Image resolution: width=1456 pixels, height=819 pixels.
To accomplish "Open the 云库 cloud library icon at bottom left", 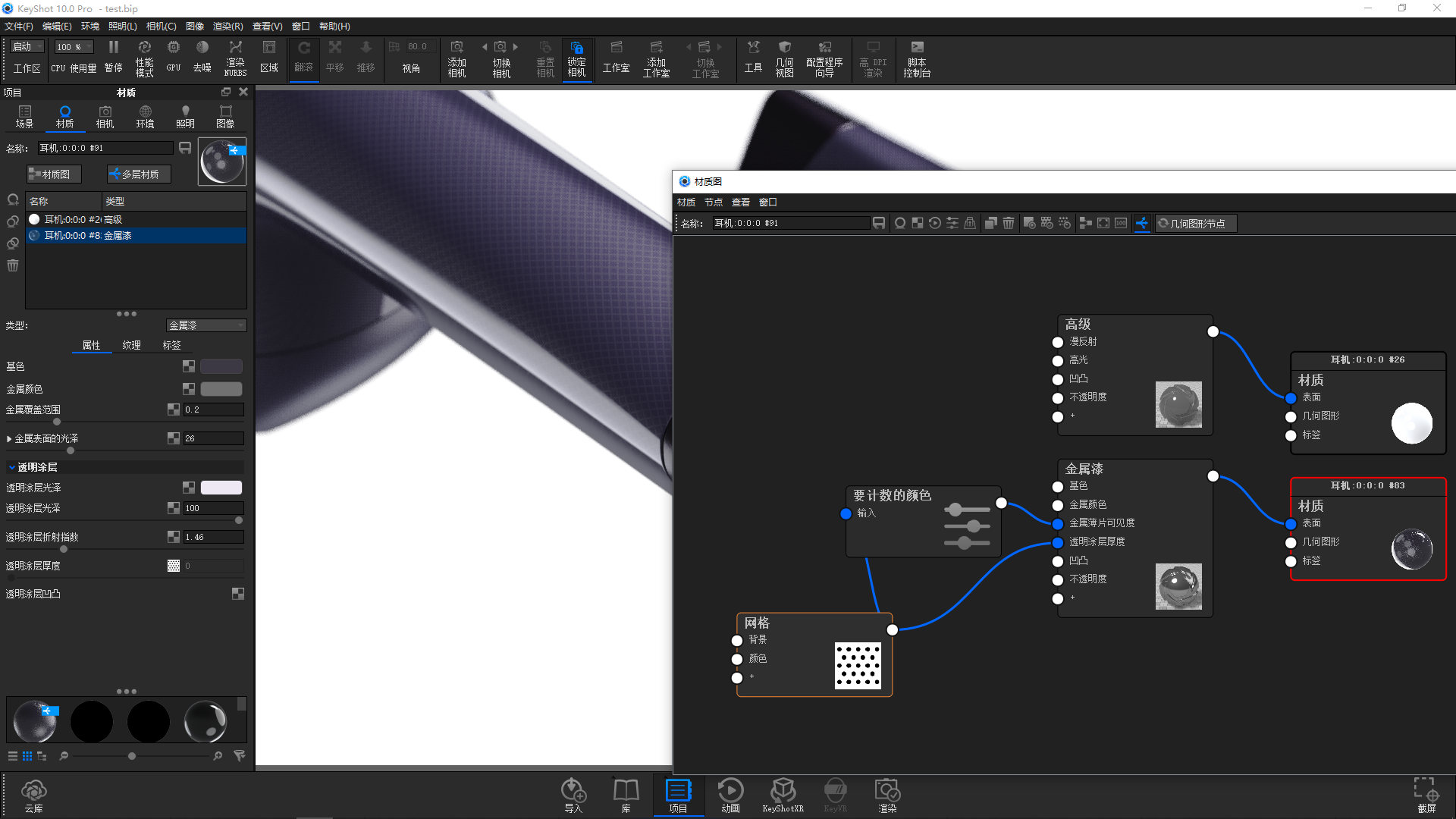I will point(34,795).
